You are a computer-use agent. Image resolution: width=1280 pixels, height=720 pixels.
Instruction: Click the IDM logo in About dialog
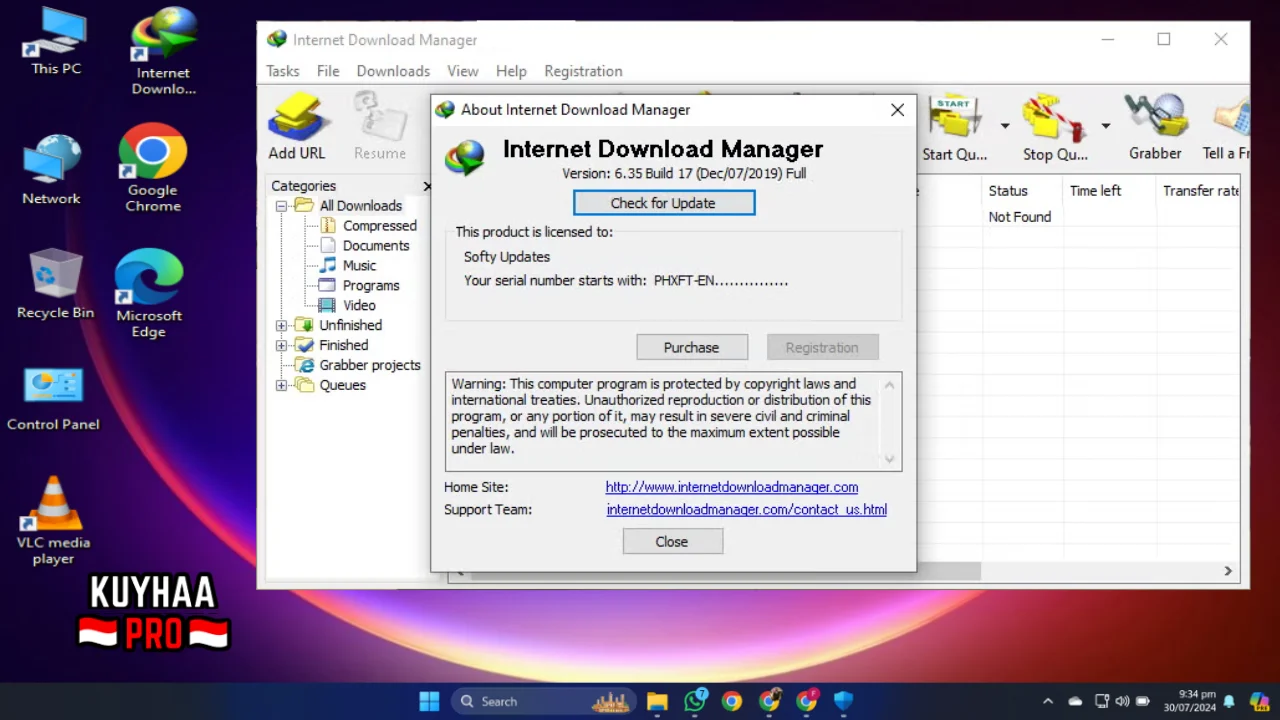[465, 158]
